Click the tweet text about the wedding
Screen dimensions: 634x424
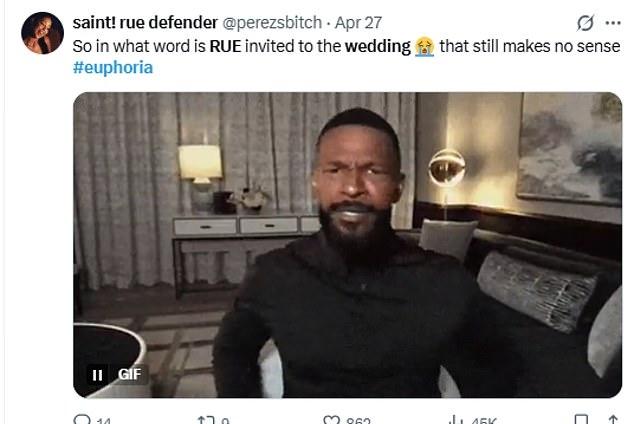(x=250, y=47)
